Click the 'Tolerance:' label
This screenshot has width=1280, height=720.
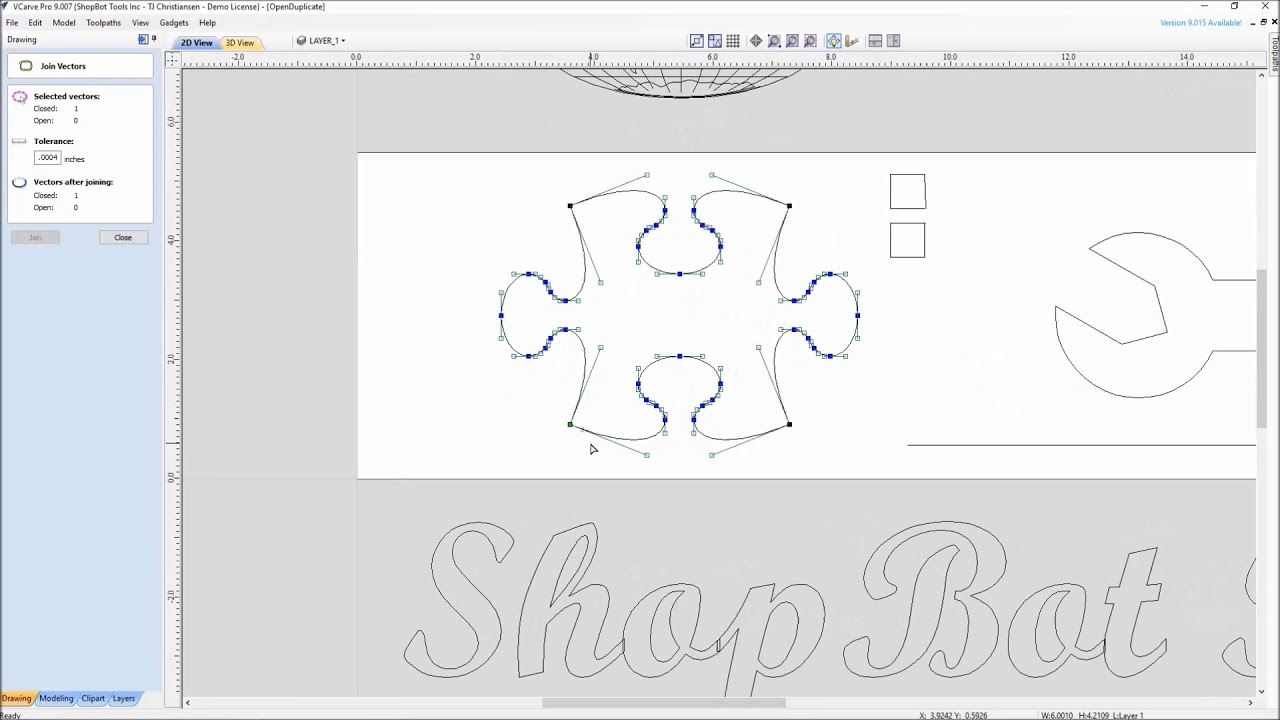pos(54,141)
